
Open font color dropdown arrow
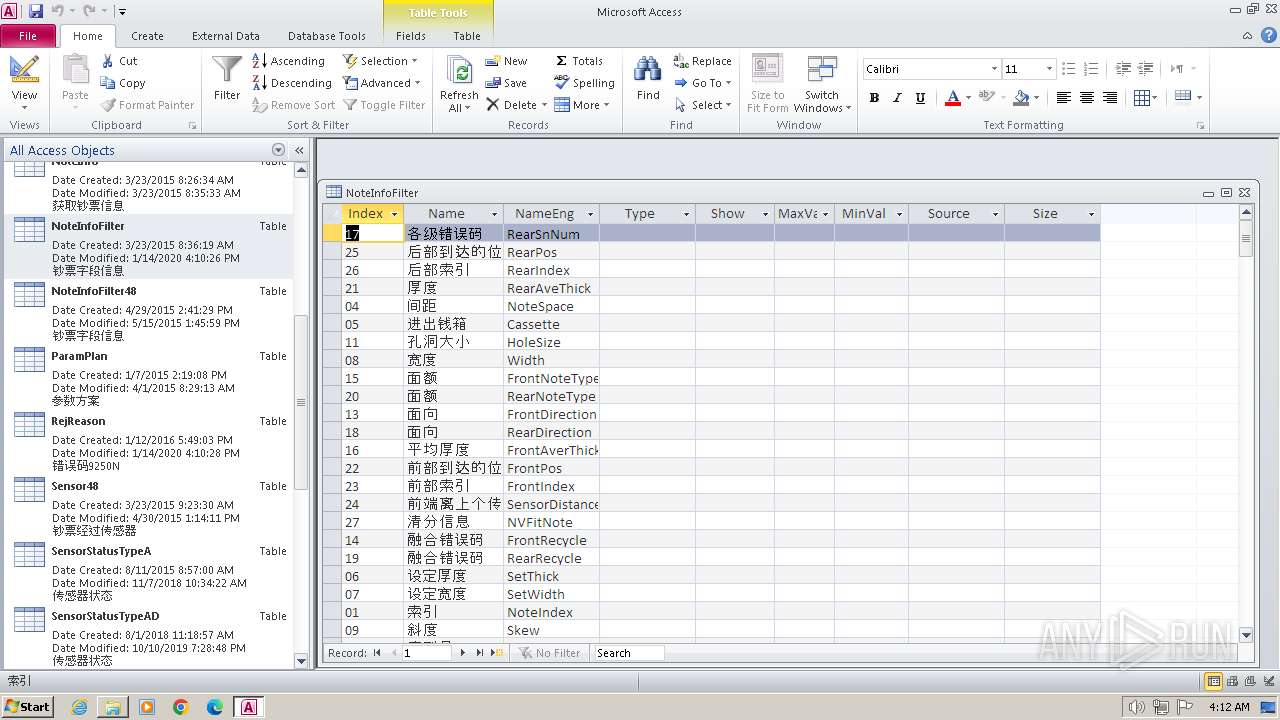coord(968,98)
